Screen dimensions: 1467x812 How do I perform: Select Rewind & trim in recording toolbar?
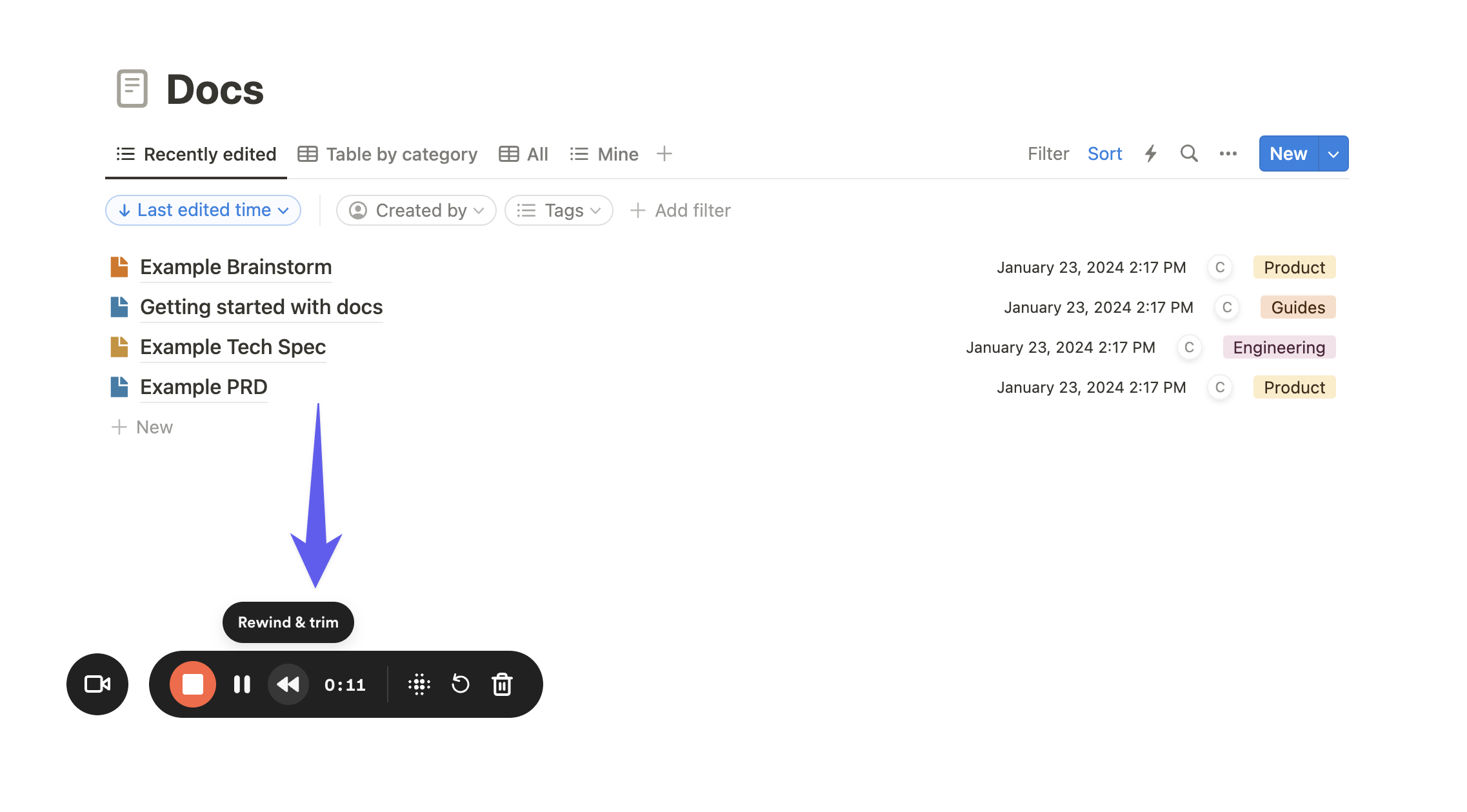pyautogui.click(x=288, y=684)
